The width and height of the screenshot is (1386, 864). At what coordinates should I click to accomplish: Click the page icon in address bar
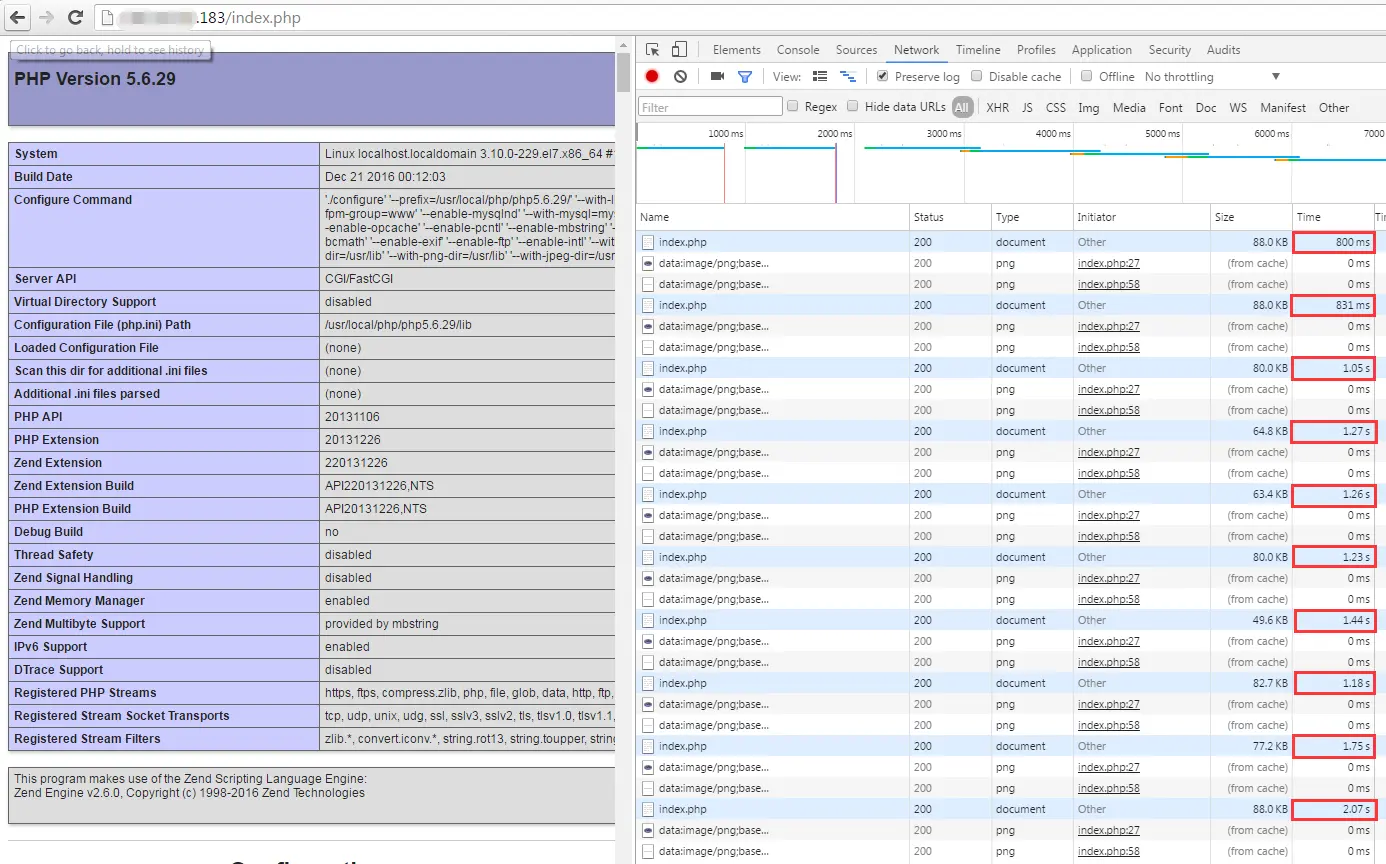click(x=106, y=17)
